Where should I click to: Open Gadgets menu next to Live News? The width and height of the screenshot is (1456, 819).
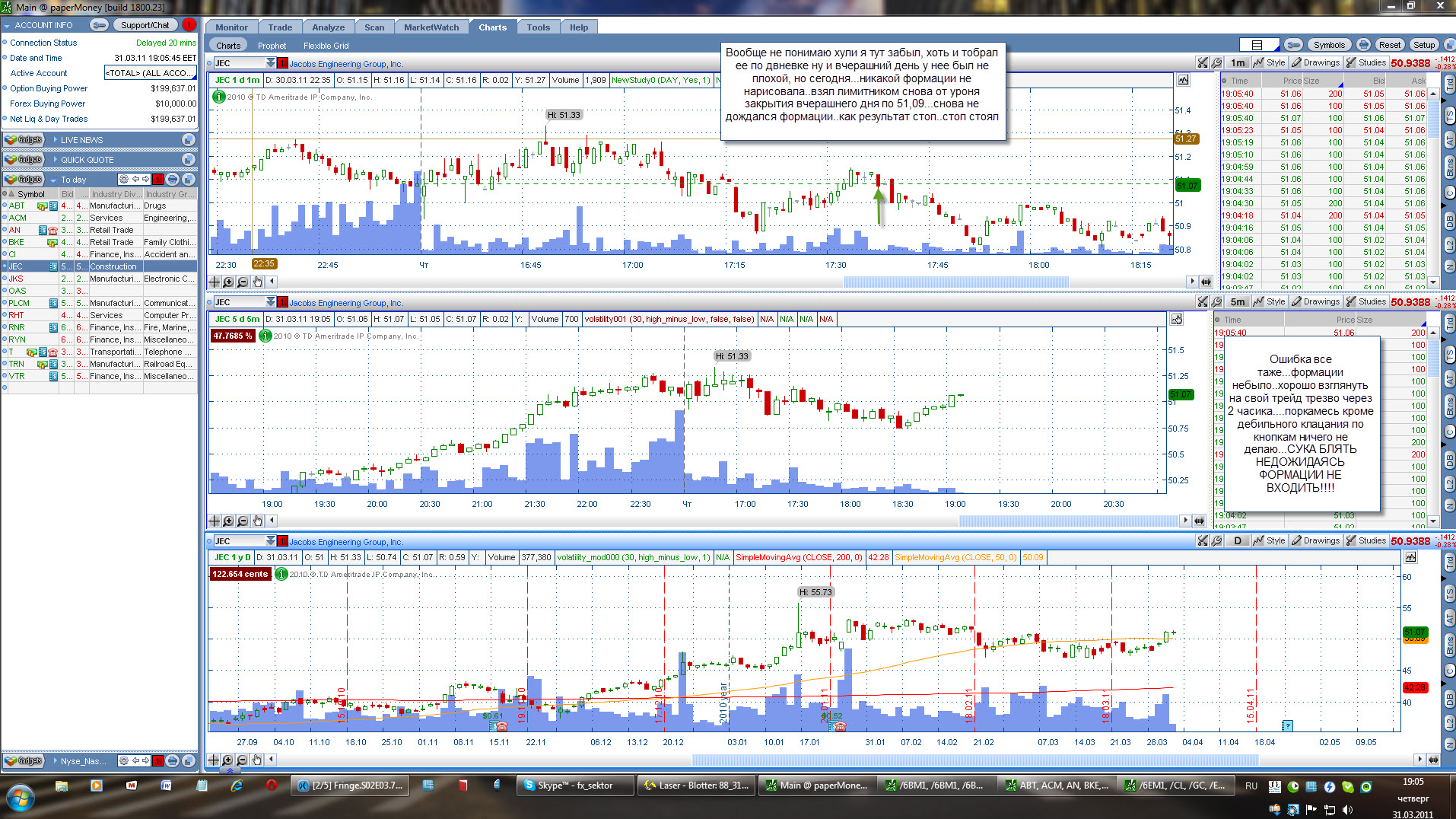[x=24, y=140]
